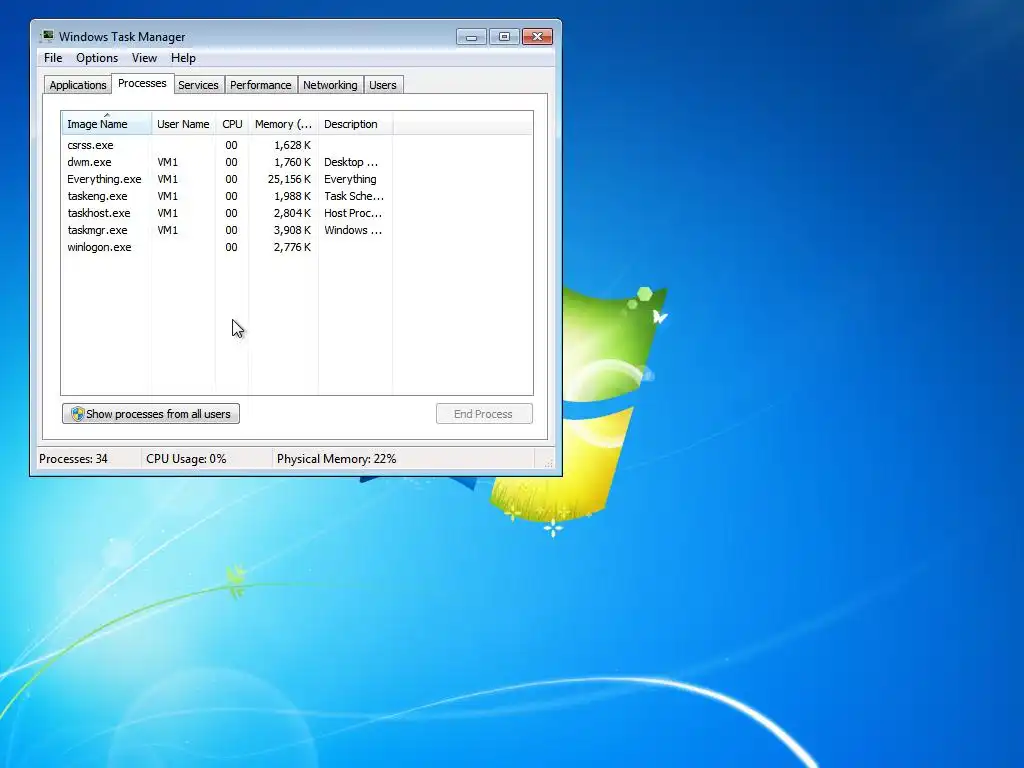1024x768 pixels.
Task: Click 'Physical Memory: 22%' status entry
Action: point(336,458)
